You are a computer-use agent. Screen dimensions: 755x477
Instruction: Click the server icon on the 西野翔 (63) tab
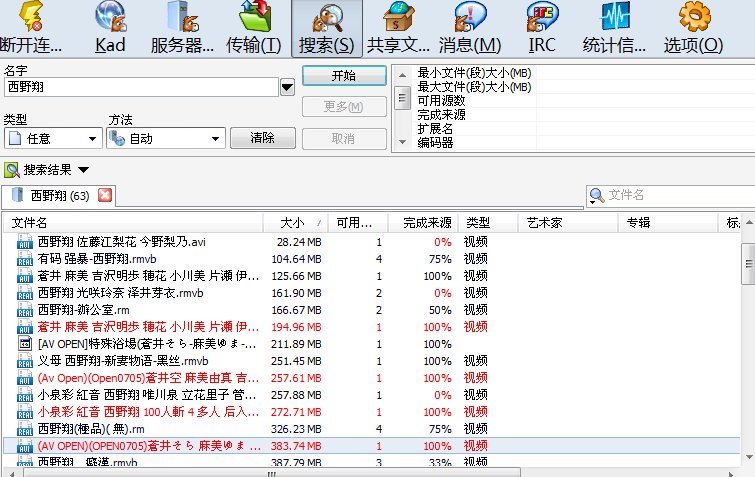[x=17, y=195]
